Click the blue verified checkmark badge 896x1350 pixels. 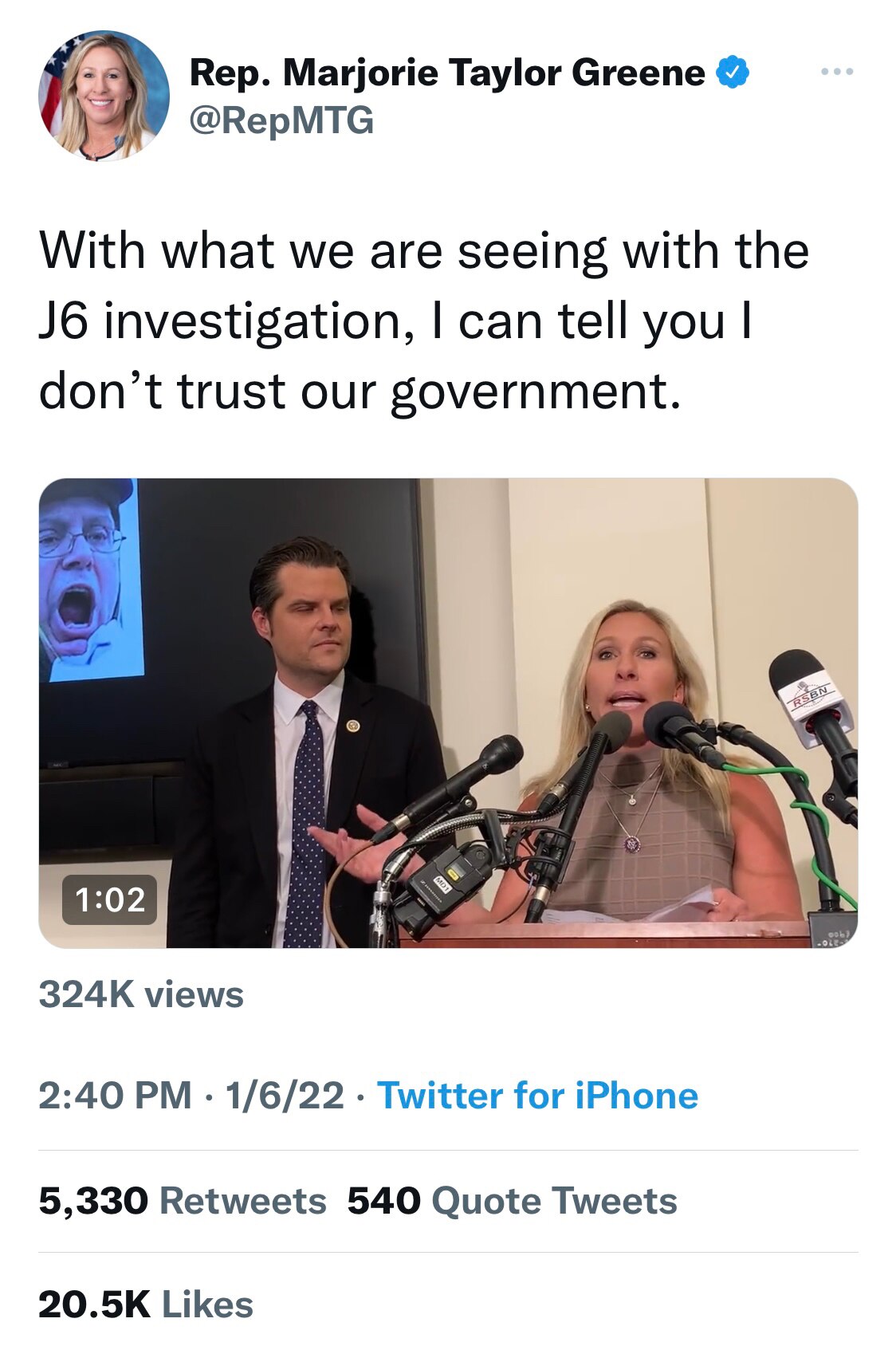point(733,73)
